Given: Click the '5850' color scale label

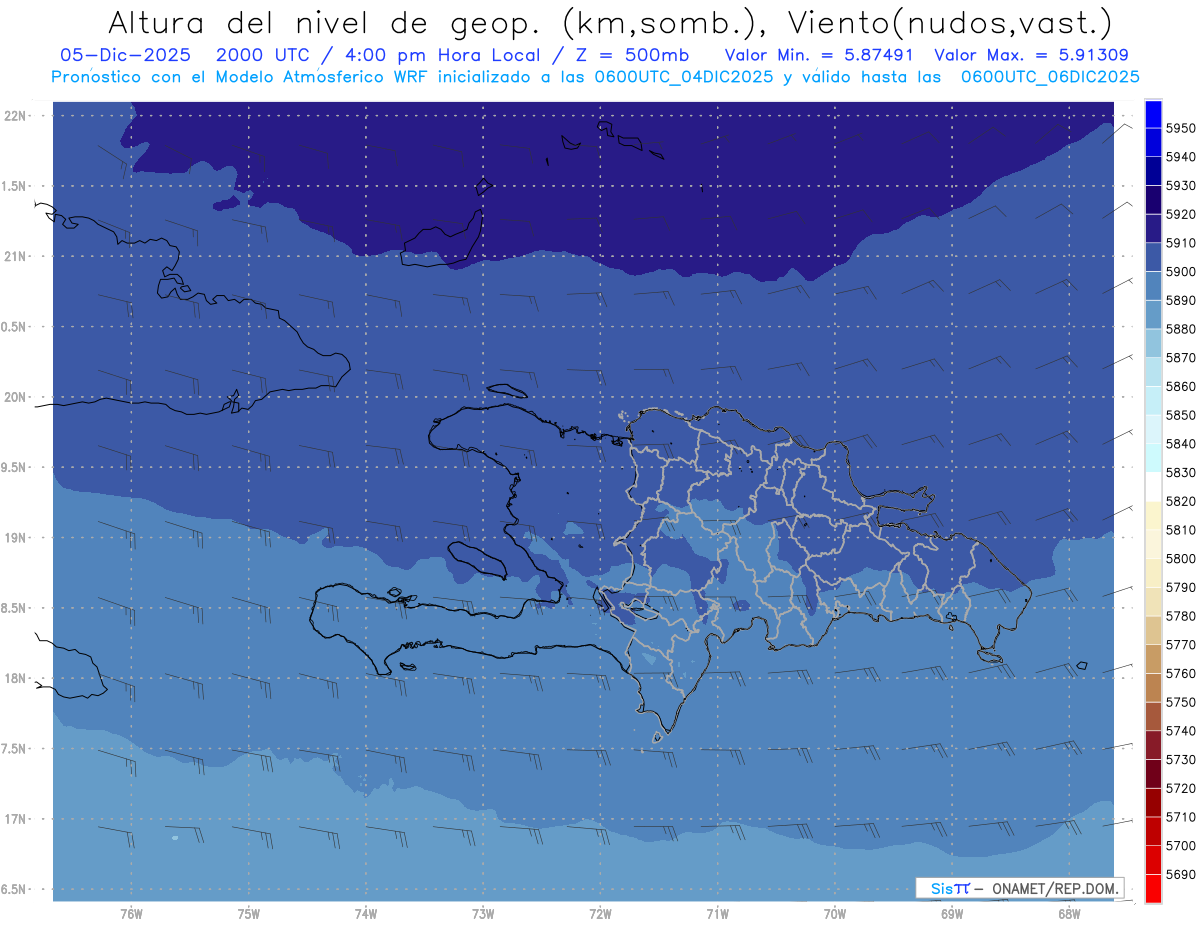Looking at the screenshot, I should point(1181,415).
